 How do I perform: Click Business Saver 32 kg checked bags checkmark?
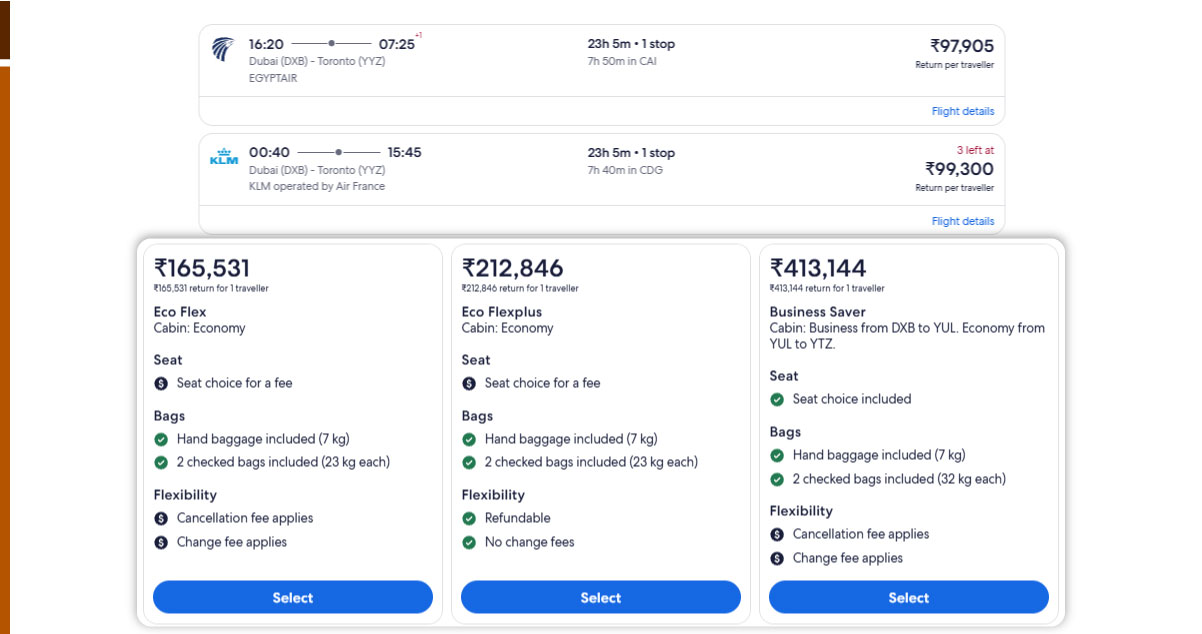click(777, 479)
